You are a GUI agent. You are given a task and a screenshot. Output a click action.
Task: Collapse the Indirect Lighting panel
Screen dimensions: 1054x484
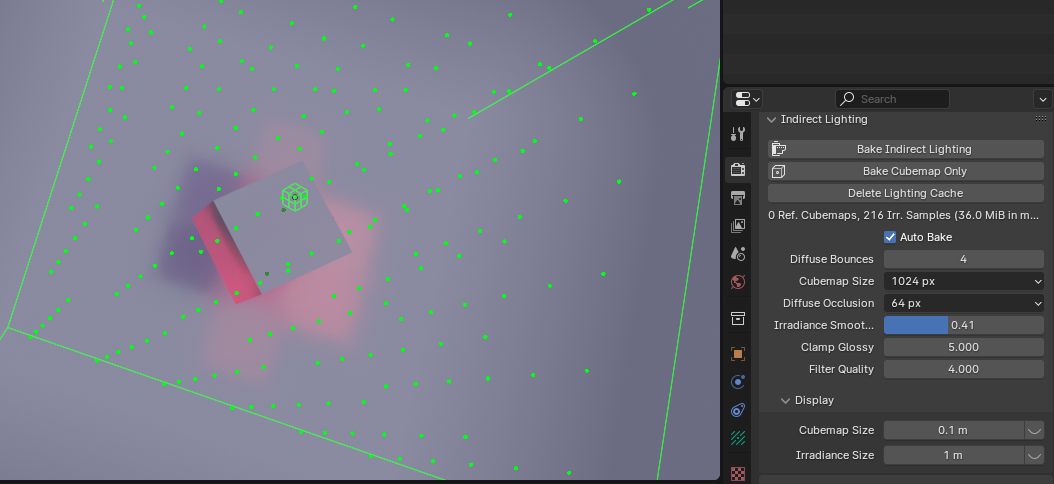[772, 120]
